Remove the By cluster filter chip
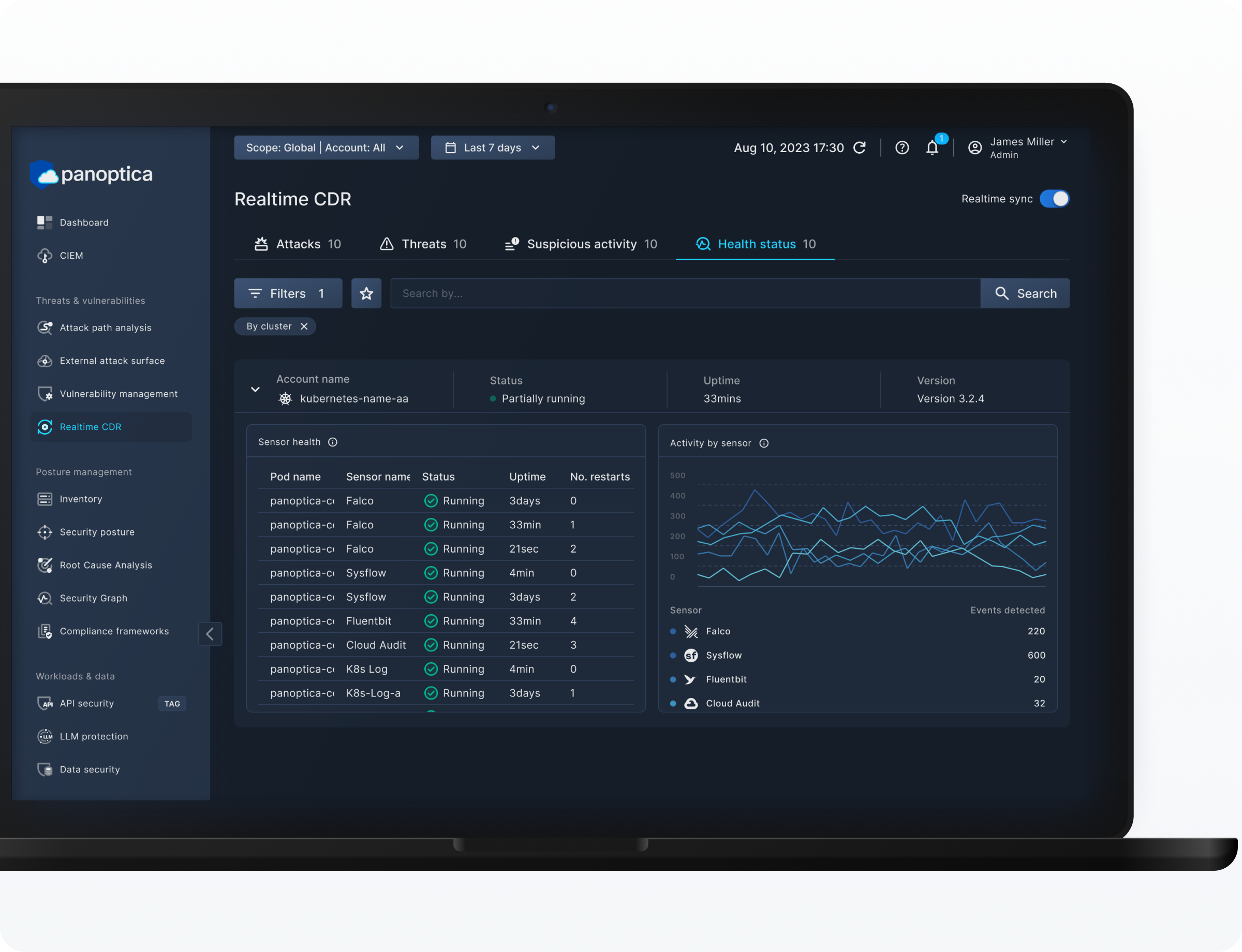This screenshot has width=1242, height=952. tap(304, 326)
